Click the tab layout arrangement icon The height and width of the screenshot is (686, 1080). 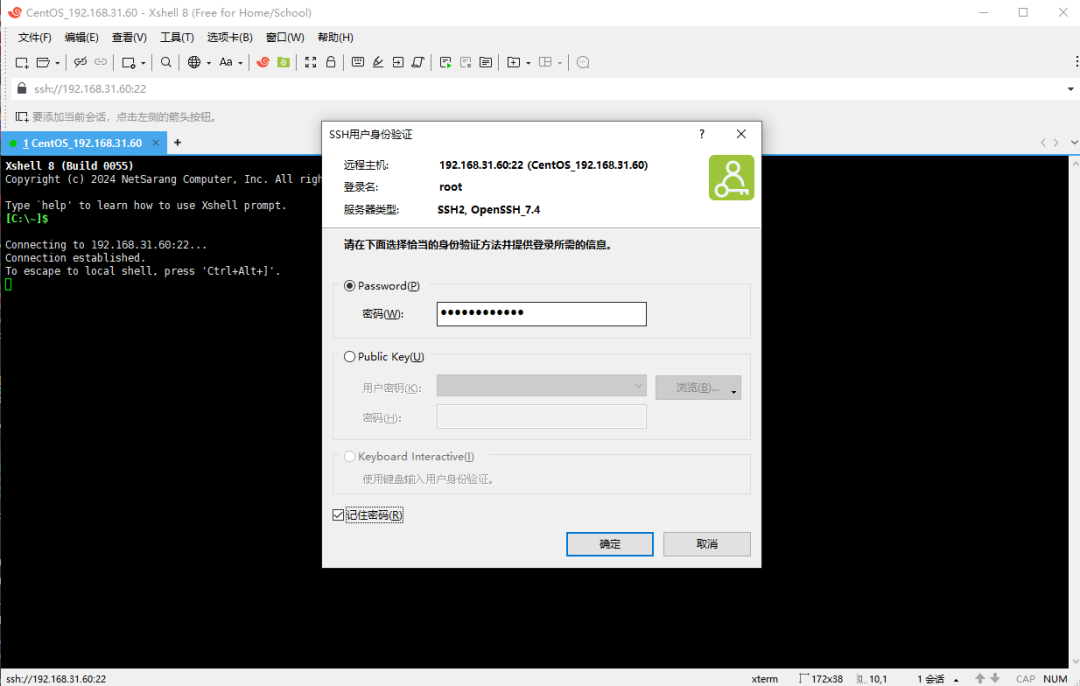tap(545, 62)
